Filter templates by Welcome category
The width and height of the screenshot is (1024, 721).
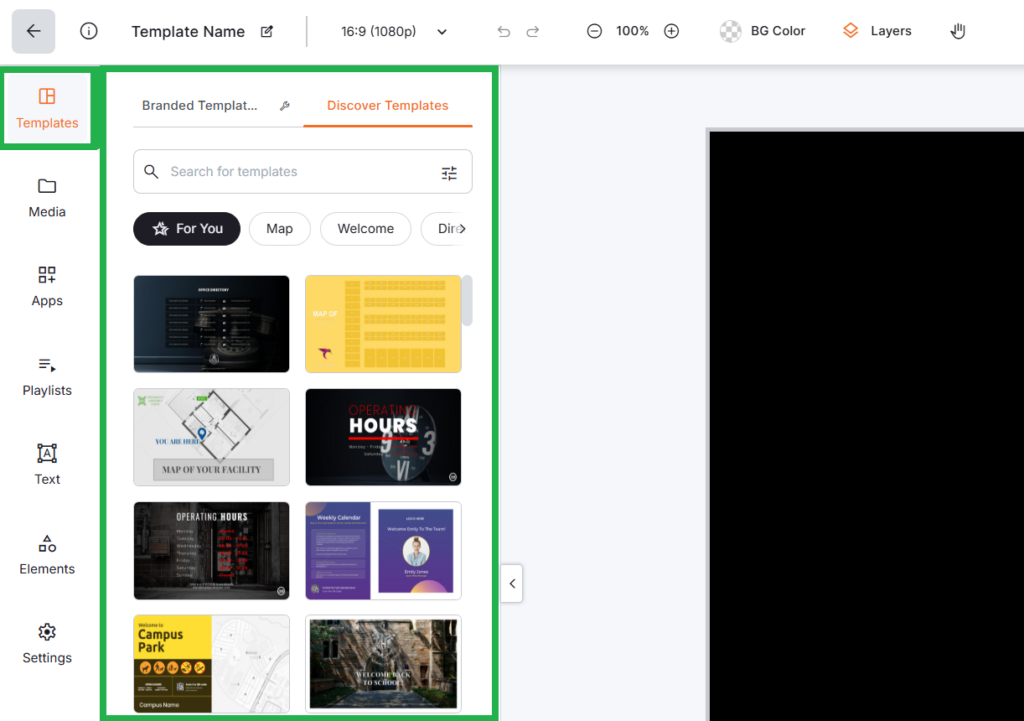(365, 229)
